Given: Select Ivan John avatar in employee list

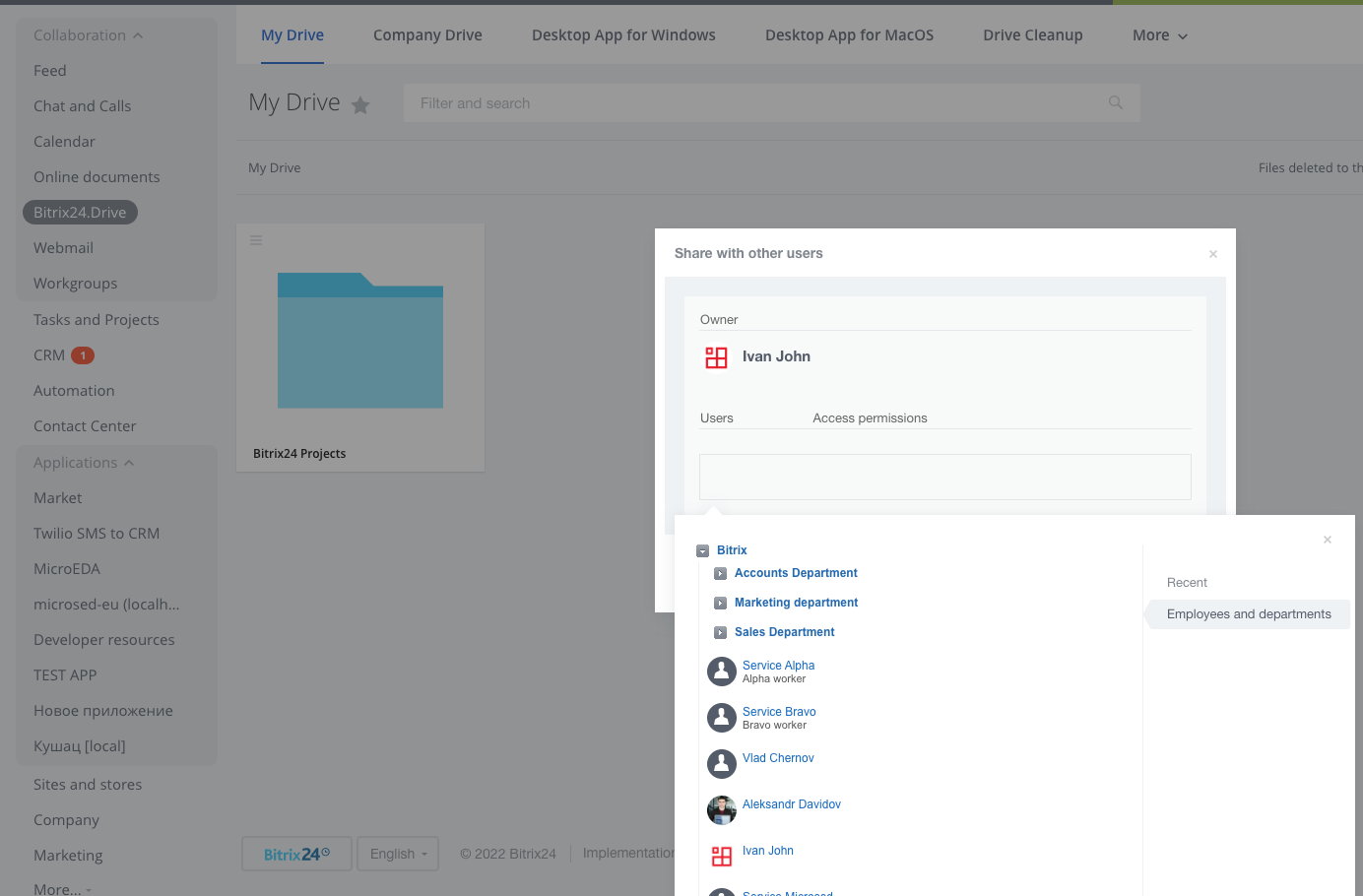Looking at the screenshot, I should tap(722, 857).
